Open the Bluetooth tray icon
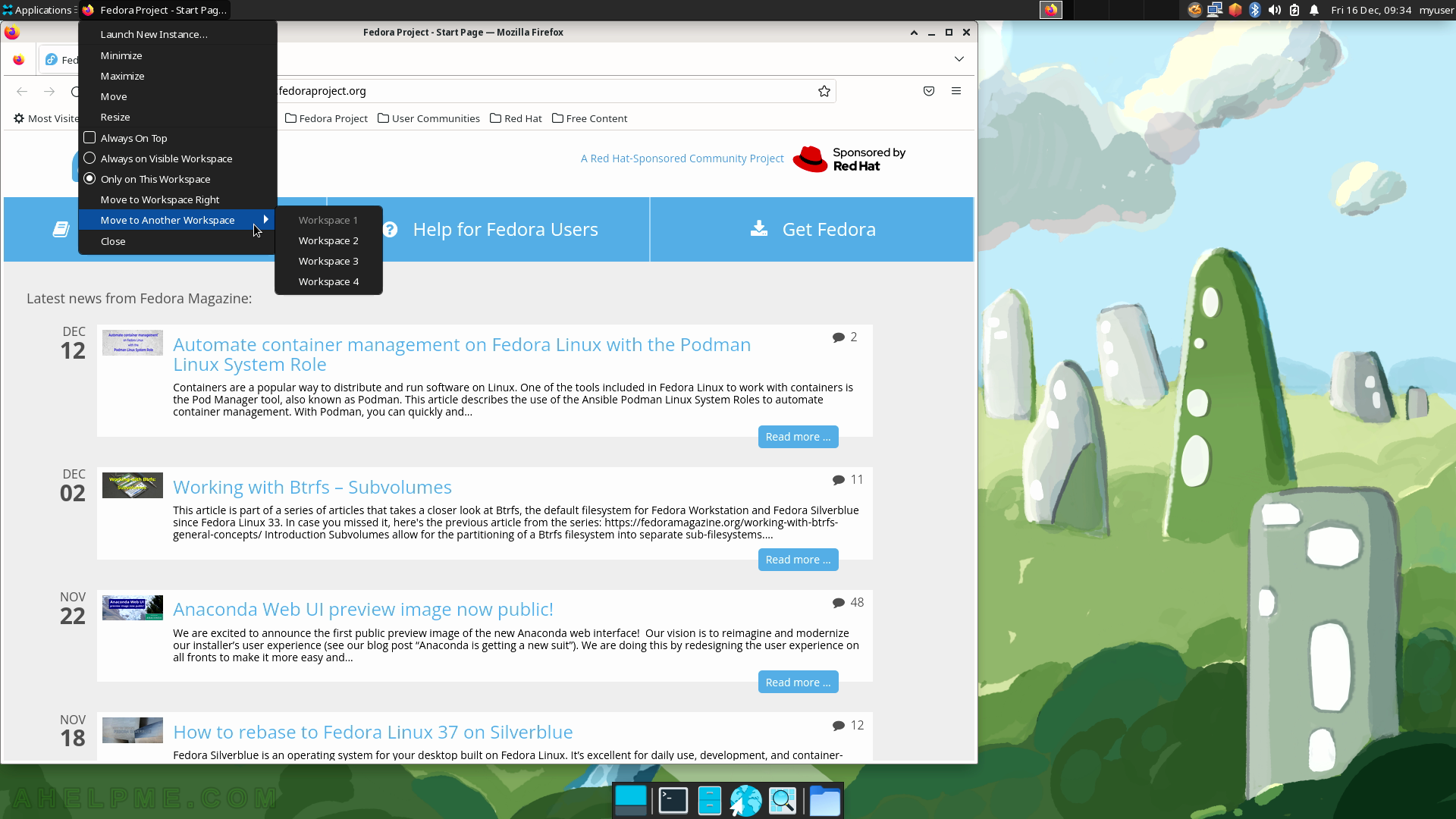The width and height of the screenshot is (1456, 819). (x=1255, y=10)
